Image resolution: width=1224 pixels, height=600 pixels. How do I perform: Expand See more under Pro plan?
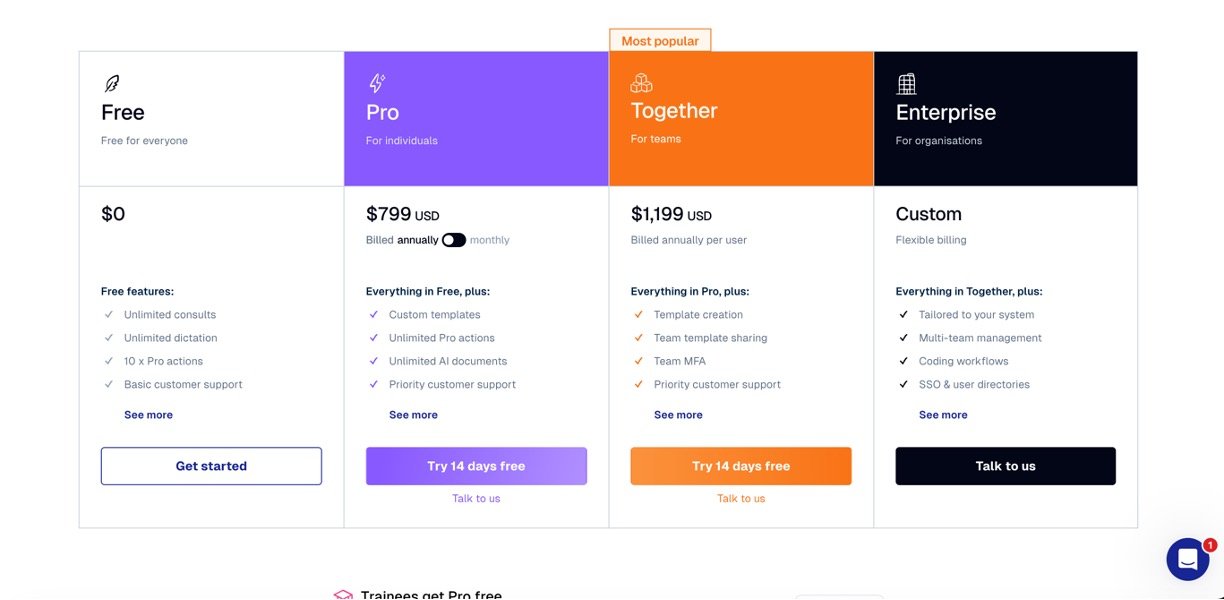click(x=413, y=415)
